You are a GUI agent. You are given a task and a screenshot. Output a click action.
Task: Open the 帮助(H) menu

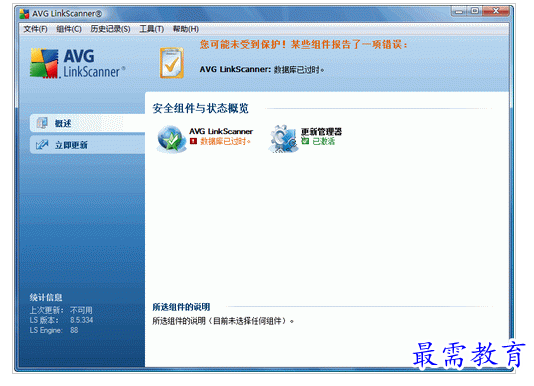186,29
